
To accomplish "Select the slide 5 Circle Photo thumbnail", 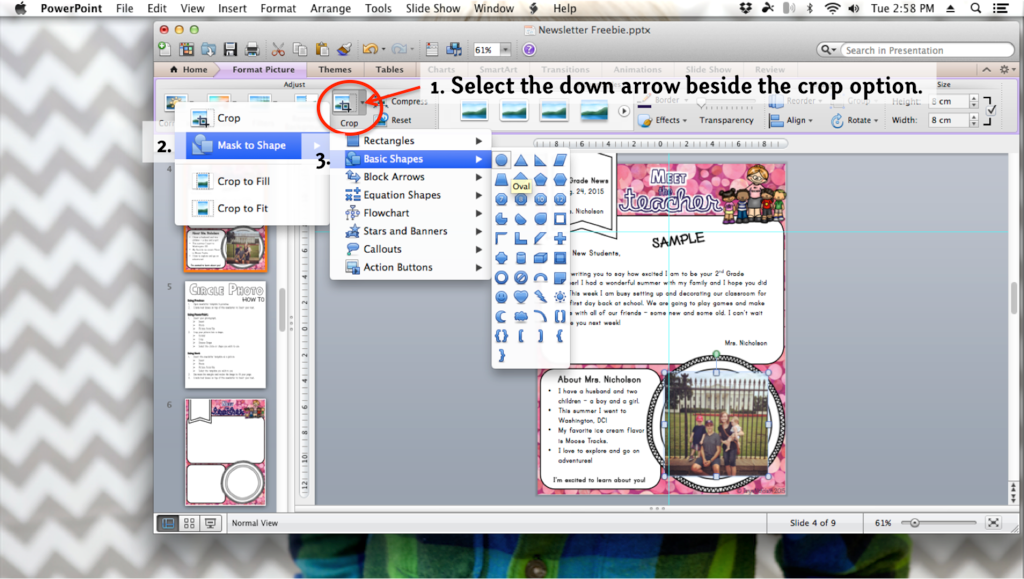I will (x=225, y=334).
